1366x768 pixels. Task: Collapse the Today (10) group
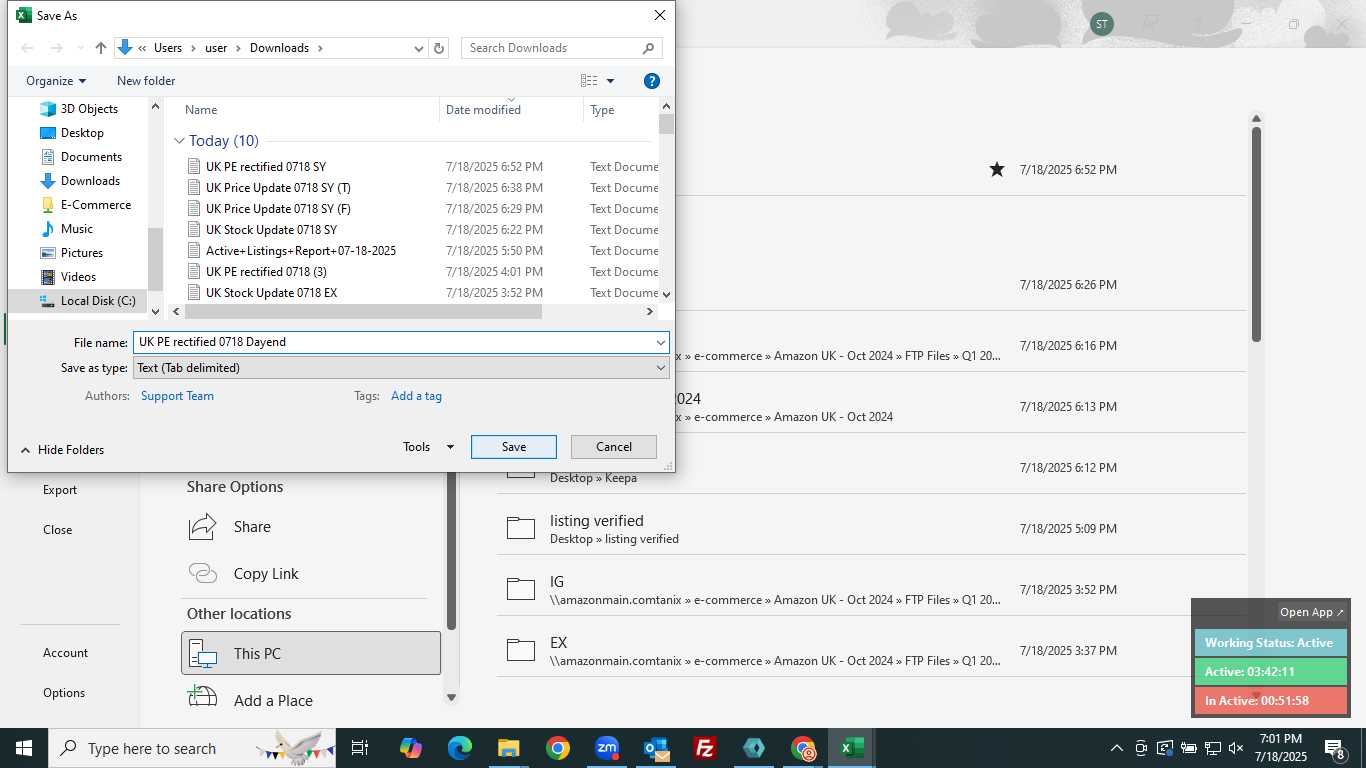(x=179, y=141)
